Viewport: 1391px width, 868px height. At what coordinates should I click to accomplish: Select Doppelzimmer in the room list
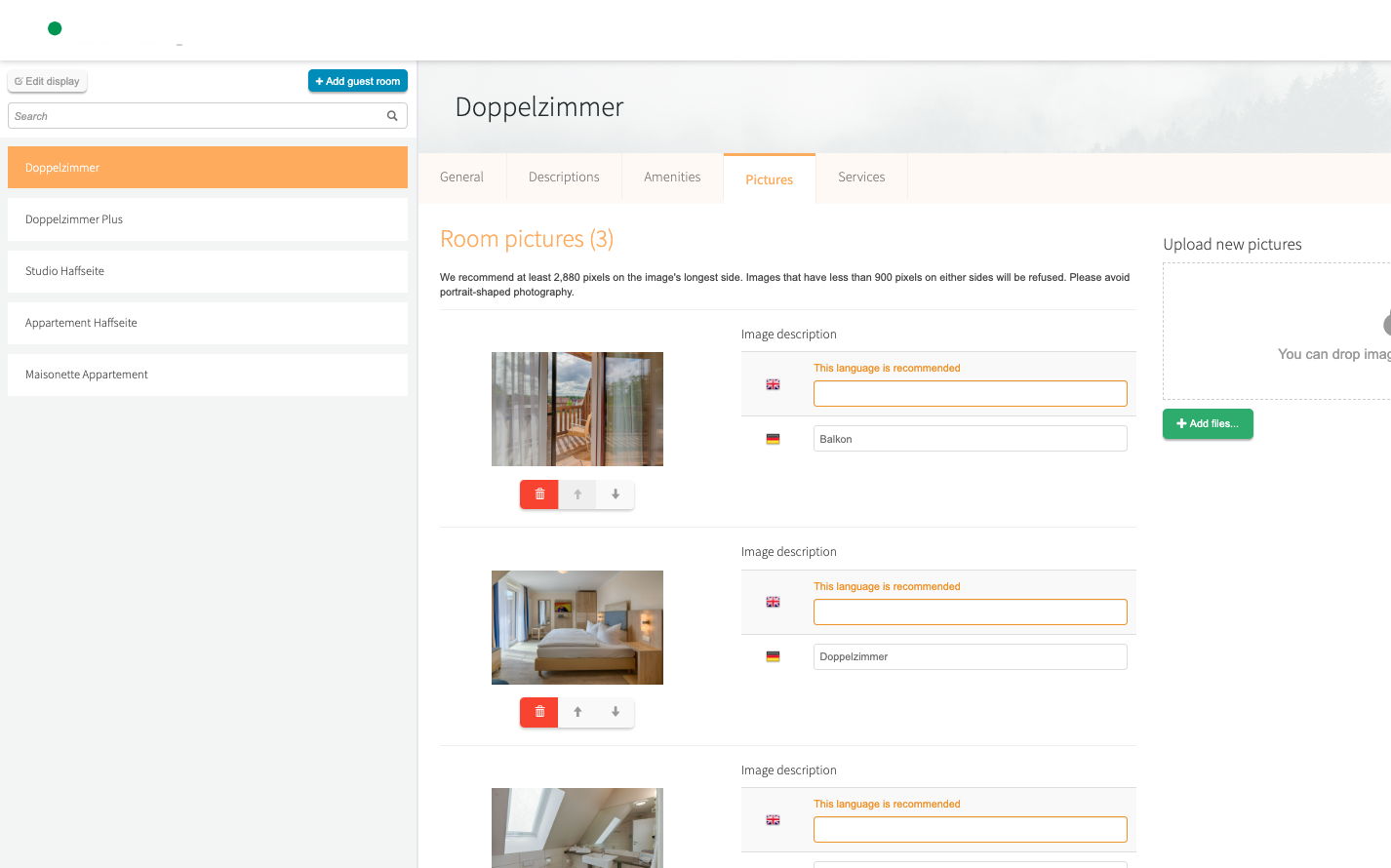(208, 168)
